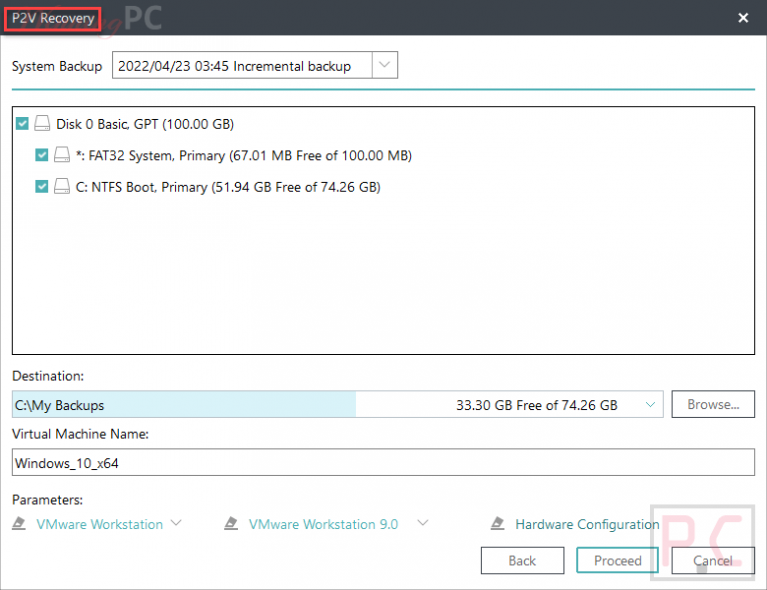Expand the Destination path dropdown chevron
The height and width of the screenshot is (590, 767).
(x=650, y=405)
